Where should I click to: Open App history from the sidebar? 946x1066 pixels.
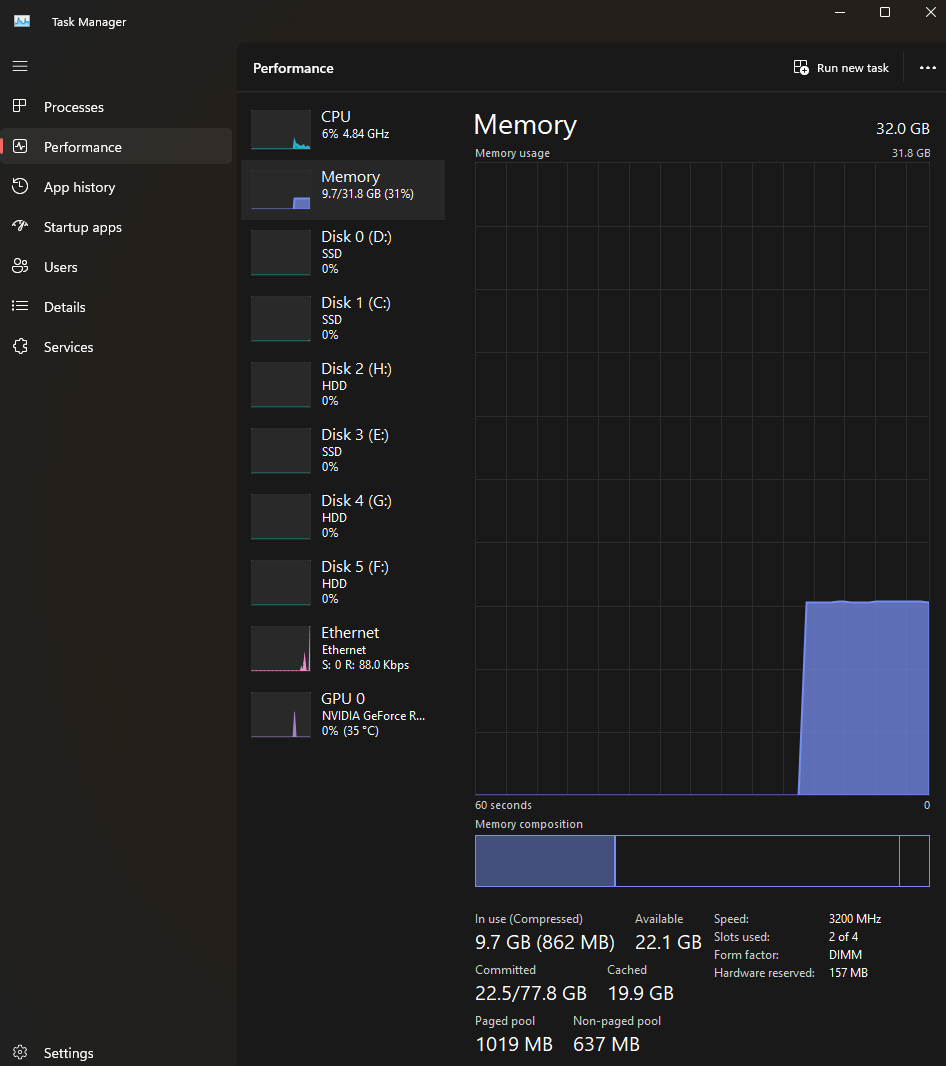21,186
